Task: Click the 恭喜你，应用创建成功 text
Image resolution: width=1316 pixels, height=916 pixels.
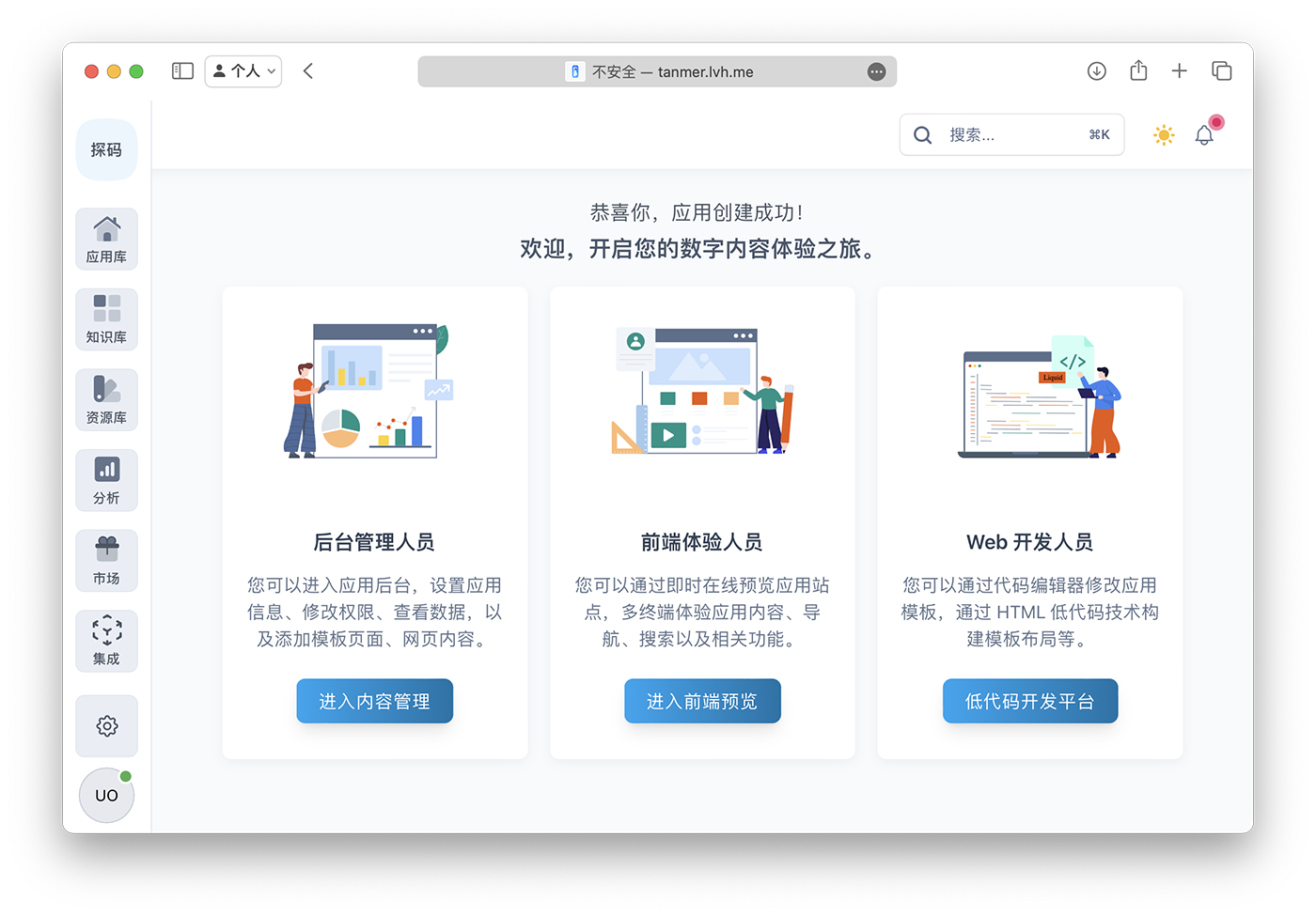Action: point(697,213)
